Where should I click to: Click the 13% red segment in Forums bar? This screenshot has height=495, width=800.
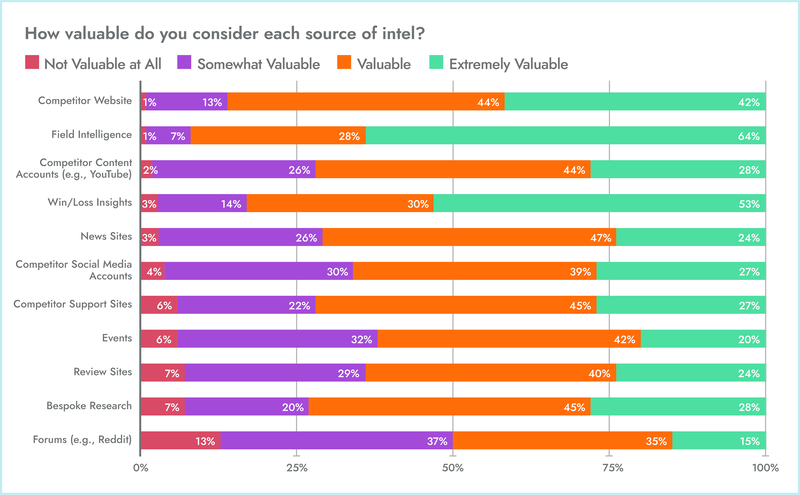(x=181, y=440)
